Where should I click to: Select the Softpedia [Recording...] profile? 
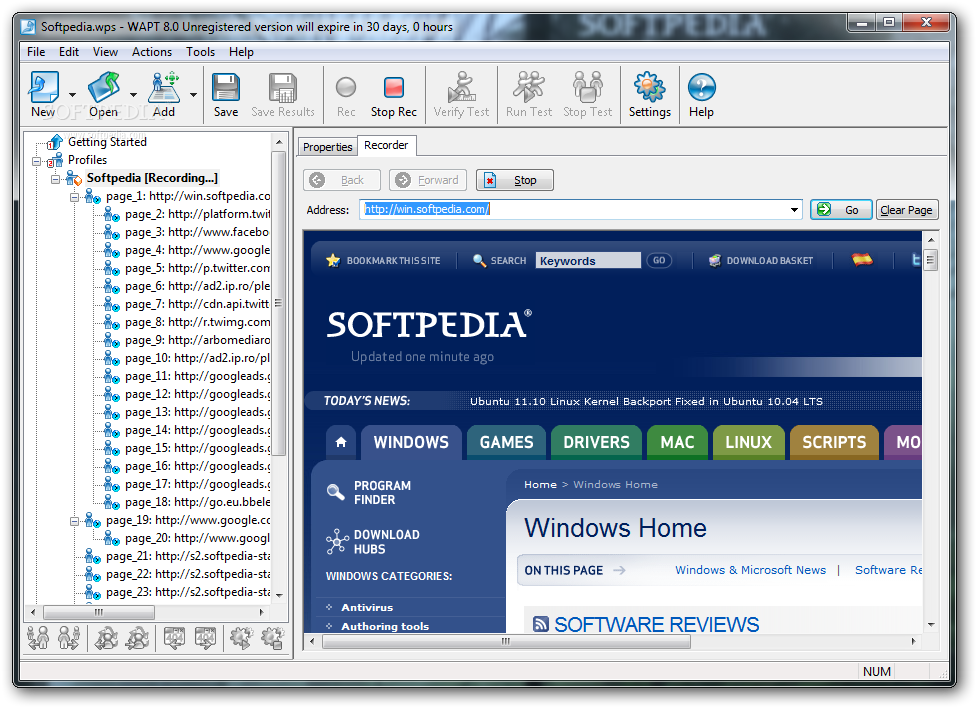point(152,178)
